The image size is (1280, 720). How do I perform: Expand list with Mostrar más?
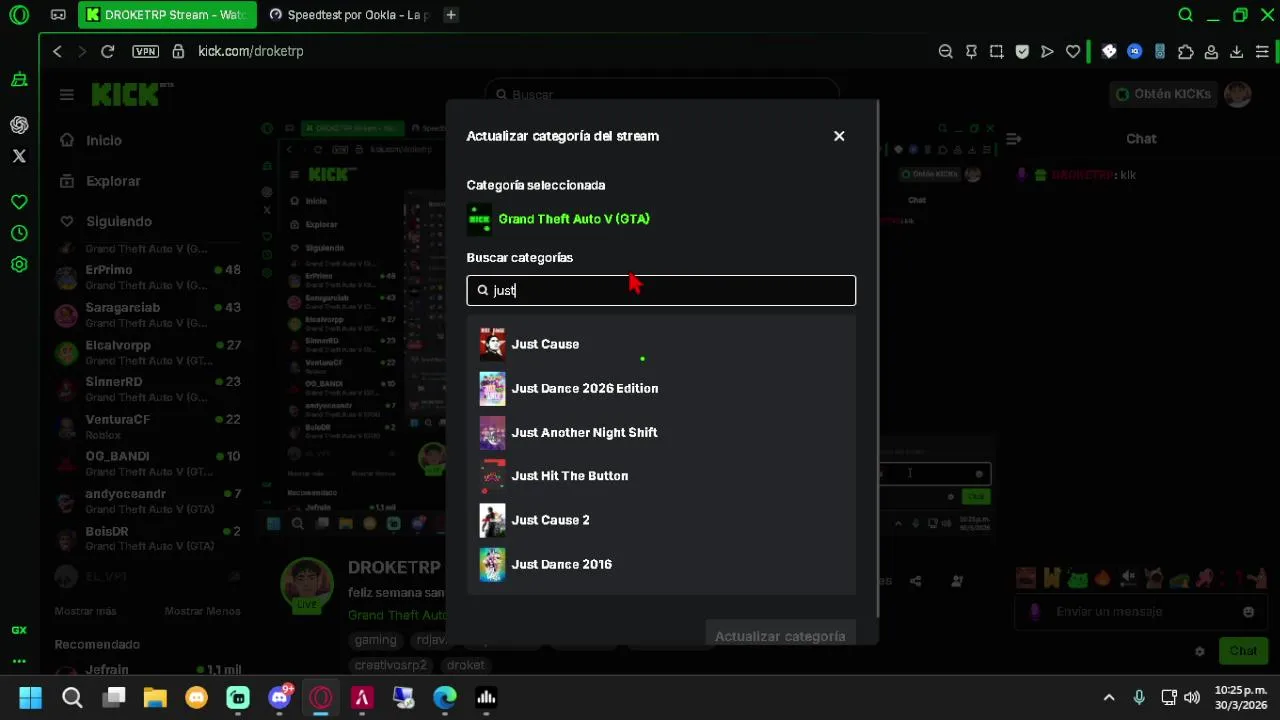[x=85, y=611]
